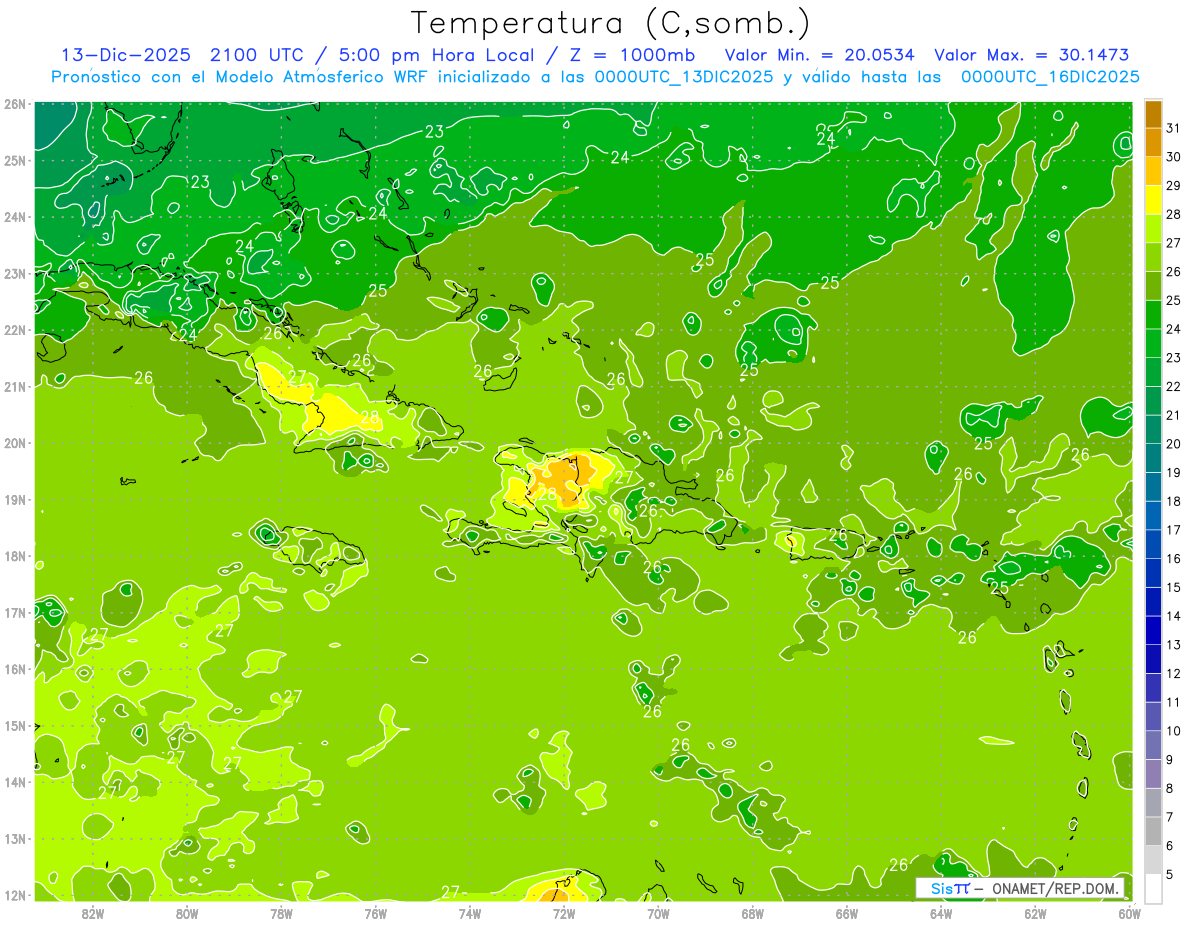The image size is (1200, 927).
Task: Click the legend swatch between 30 and 31
Action: pyautogui.click(x=1153, y=143)
